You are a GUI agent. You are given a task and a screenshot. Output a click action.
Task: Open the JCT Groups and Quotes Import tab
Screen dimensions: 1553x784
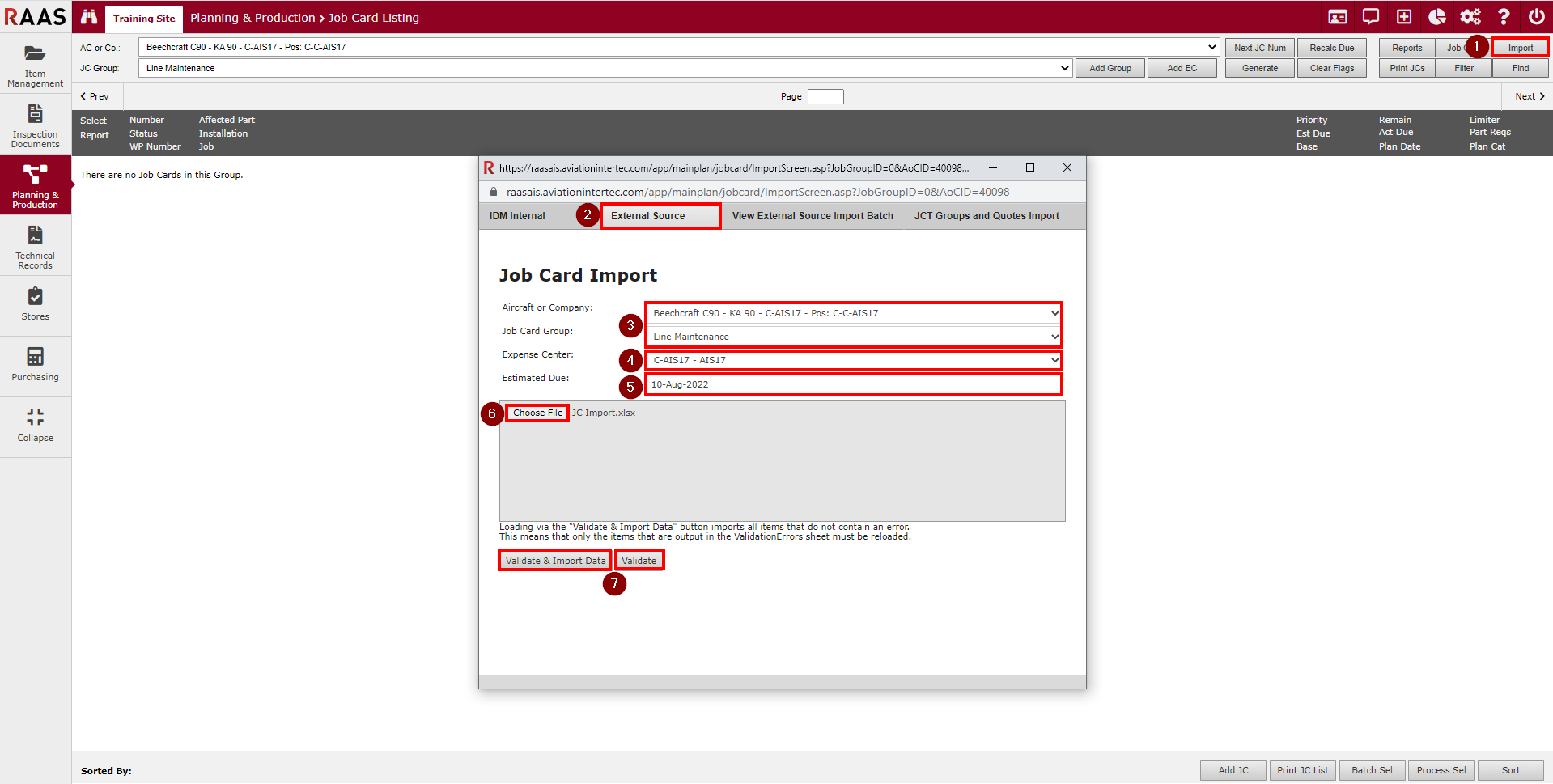986,216
